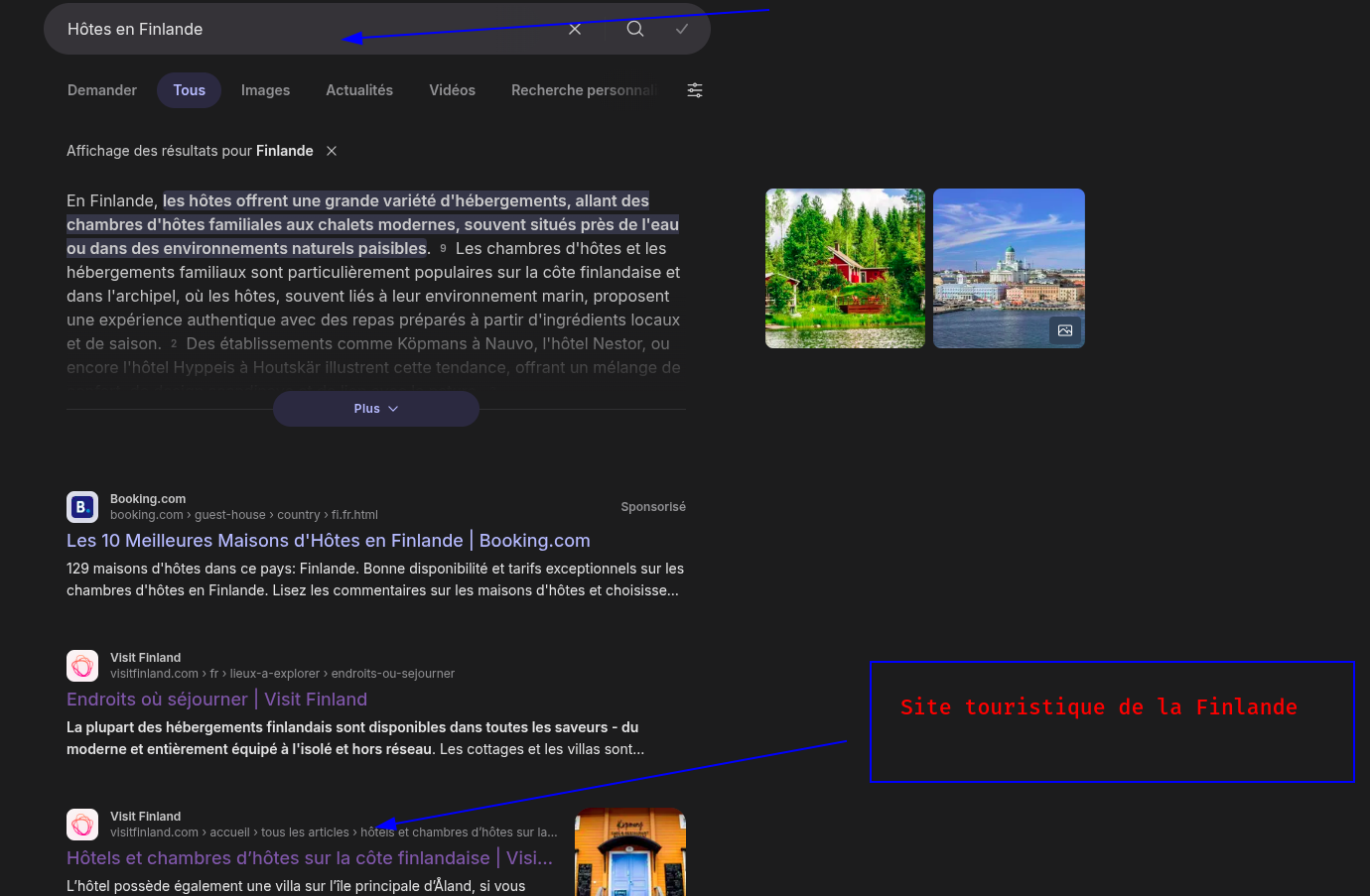Click Booking.com site name text

pyautogui.click(x=148, y=499)
